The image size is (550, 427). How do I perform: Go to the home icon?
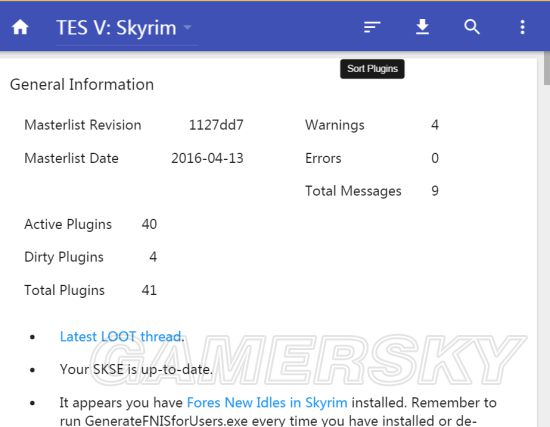point(20,27)
